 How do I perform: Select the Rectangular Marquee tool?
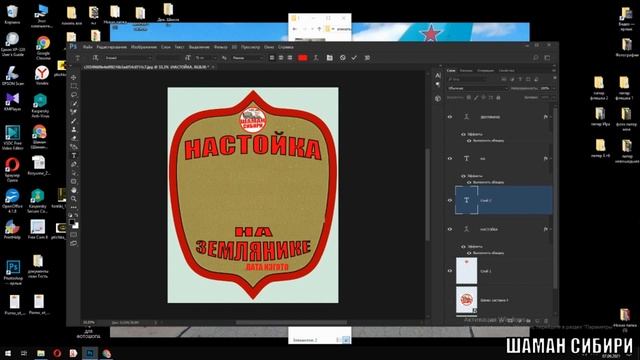click(x=74, y=86)
